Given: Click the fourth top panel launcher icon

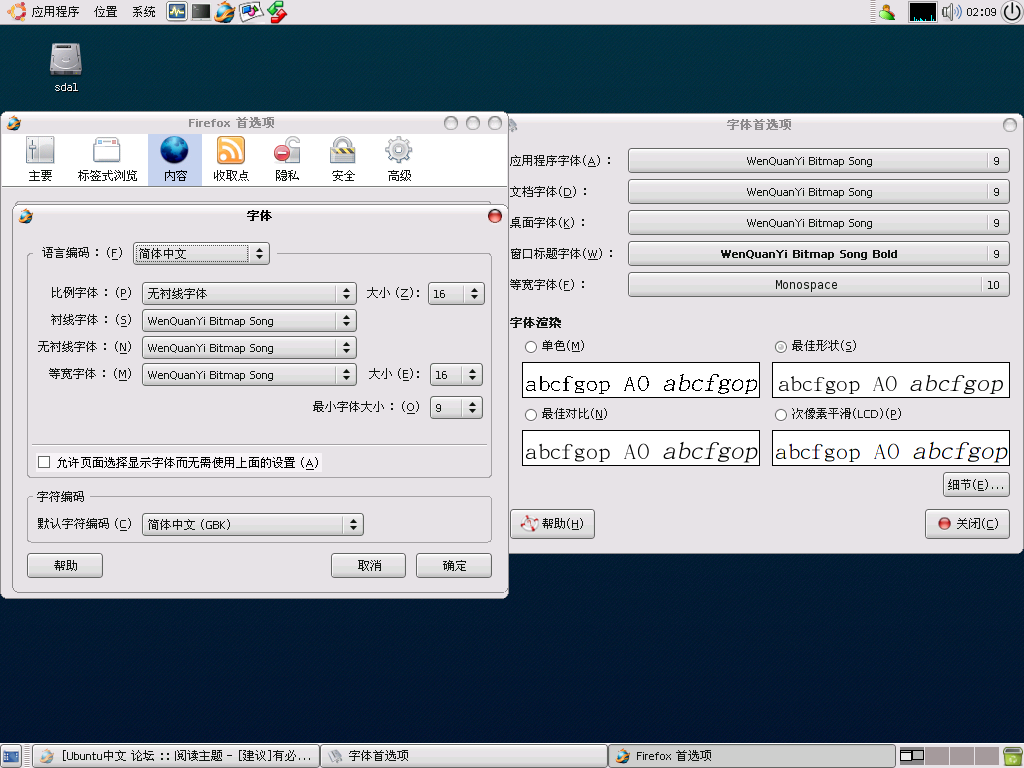Looking at the screenshot, I should point(251,12).
